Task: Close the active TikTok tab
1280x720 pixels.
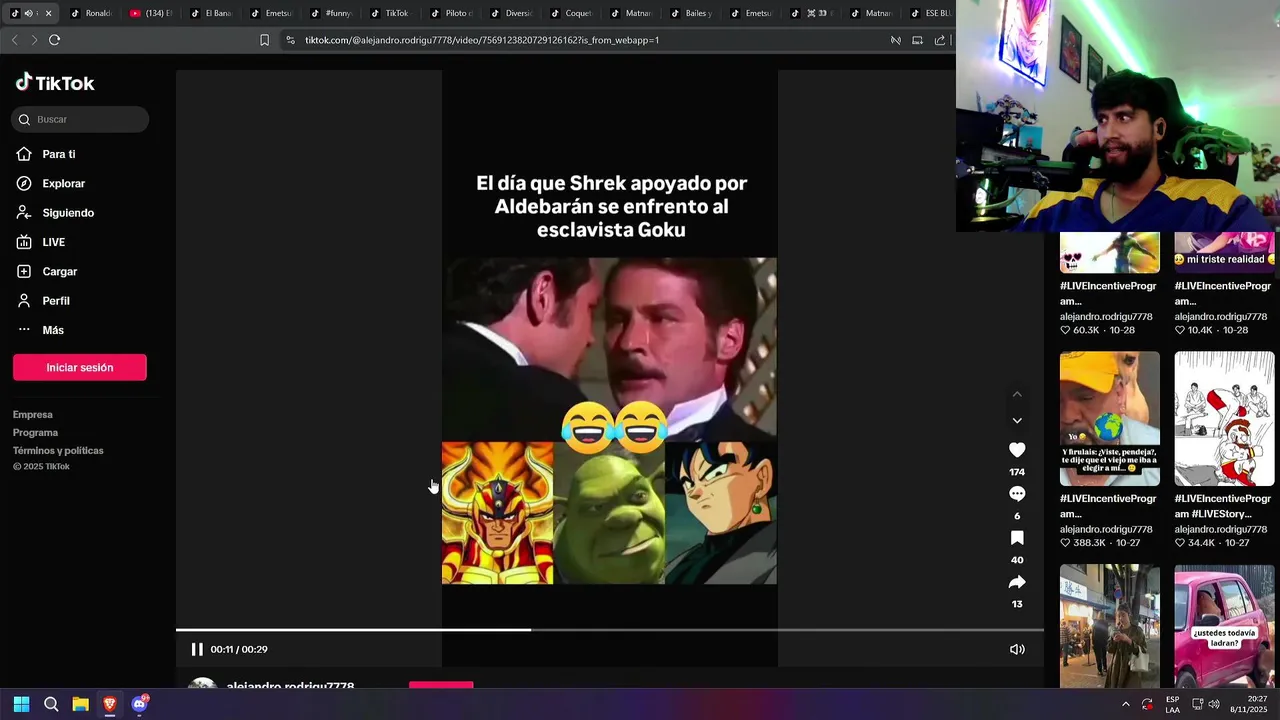Action: pos(48,13)
